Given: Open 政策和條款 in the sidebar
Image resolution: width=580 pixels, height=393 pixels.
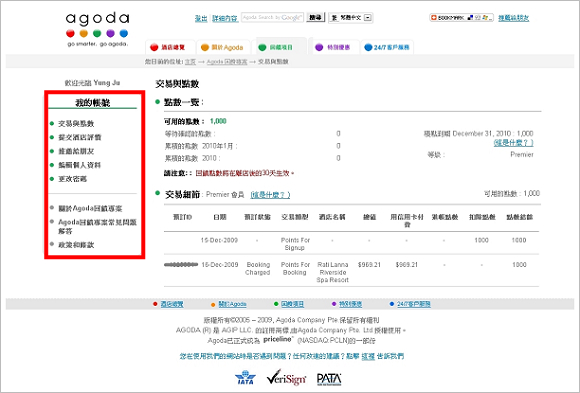Looking at the screenshot, I should point(76,245).
